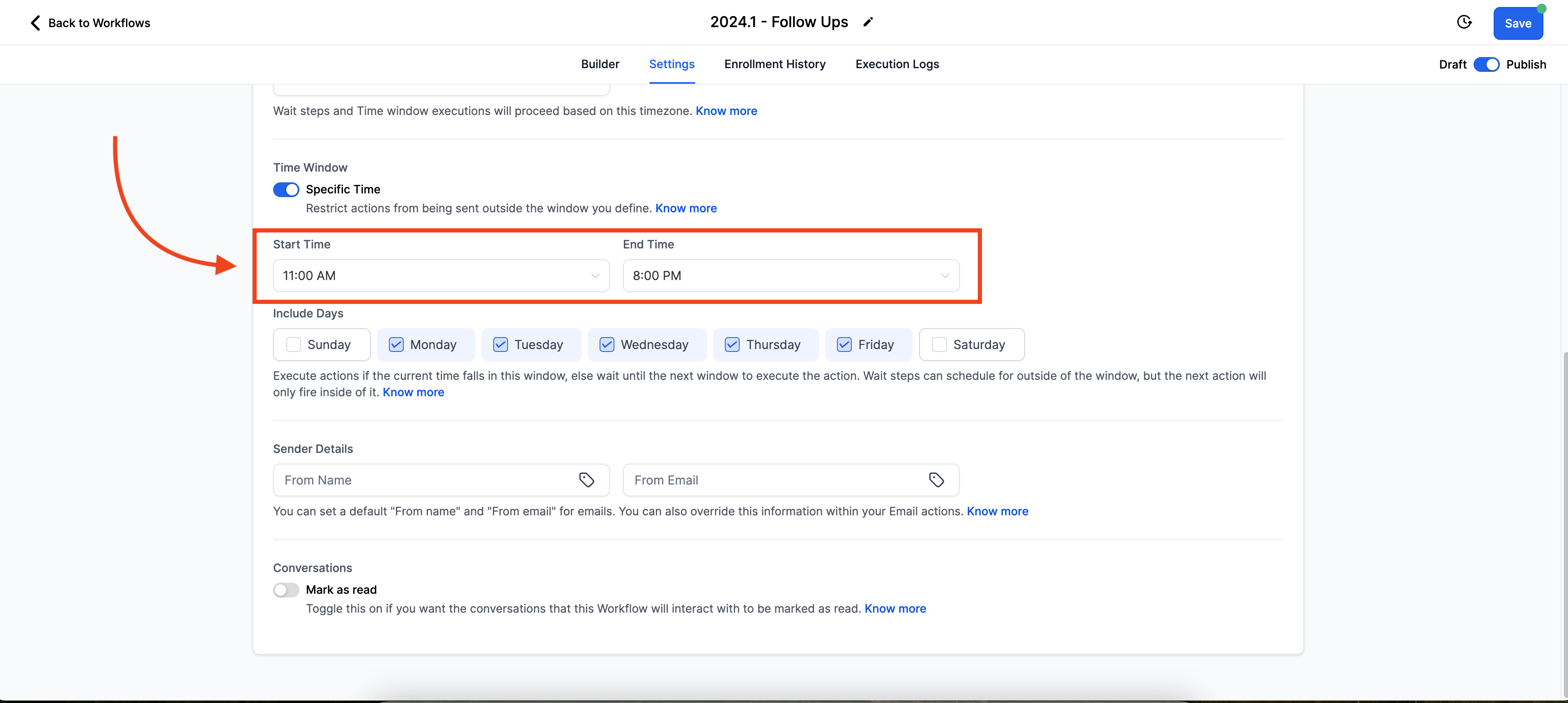Open the version history clock icon
The width and height of the screenshot is (1568, 703).
pyautogui.click(x=1464, y=23)
